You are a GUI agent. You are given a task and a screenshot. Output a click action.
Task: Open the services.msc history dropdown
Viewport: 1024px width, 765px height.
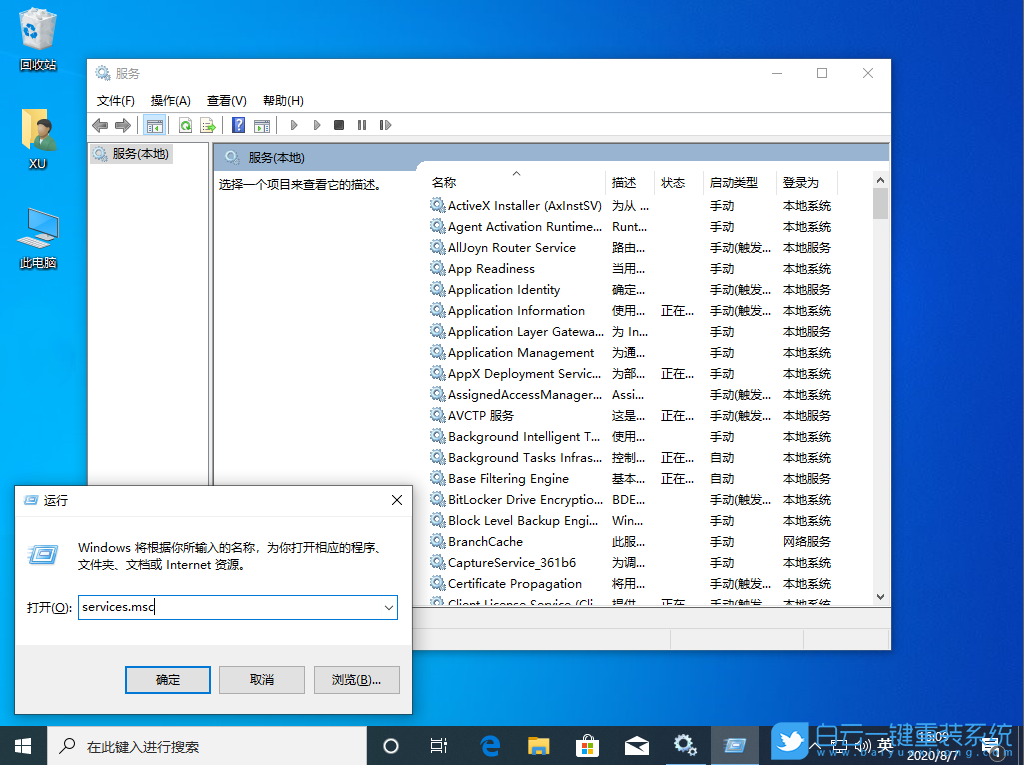coord(389,607)
